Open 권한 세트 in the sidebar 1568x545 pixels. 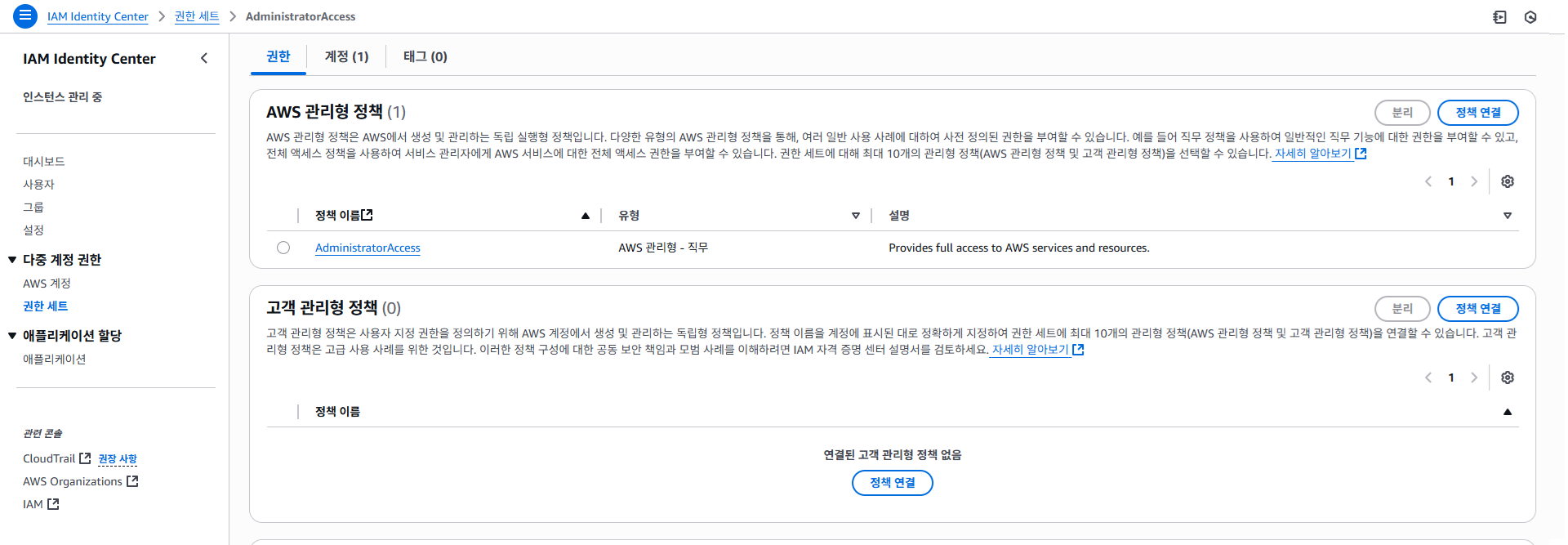pos(46,306)
